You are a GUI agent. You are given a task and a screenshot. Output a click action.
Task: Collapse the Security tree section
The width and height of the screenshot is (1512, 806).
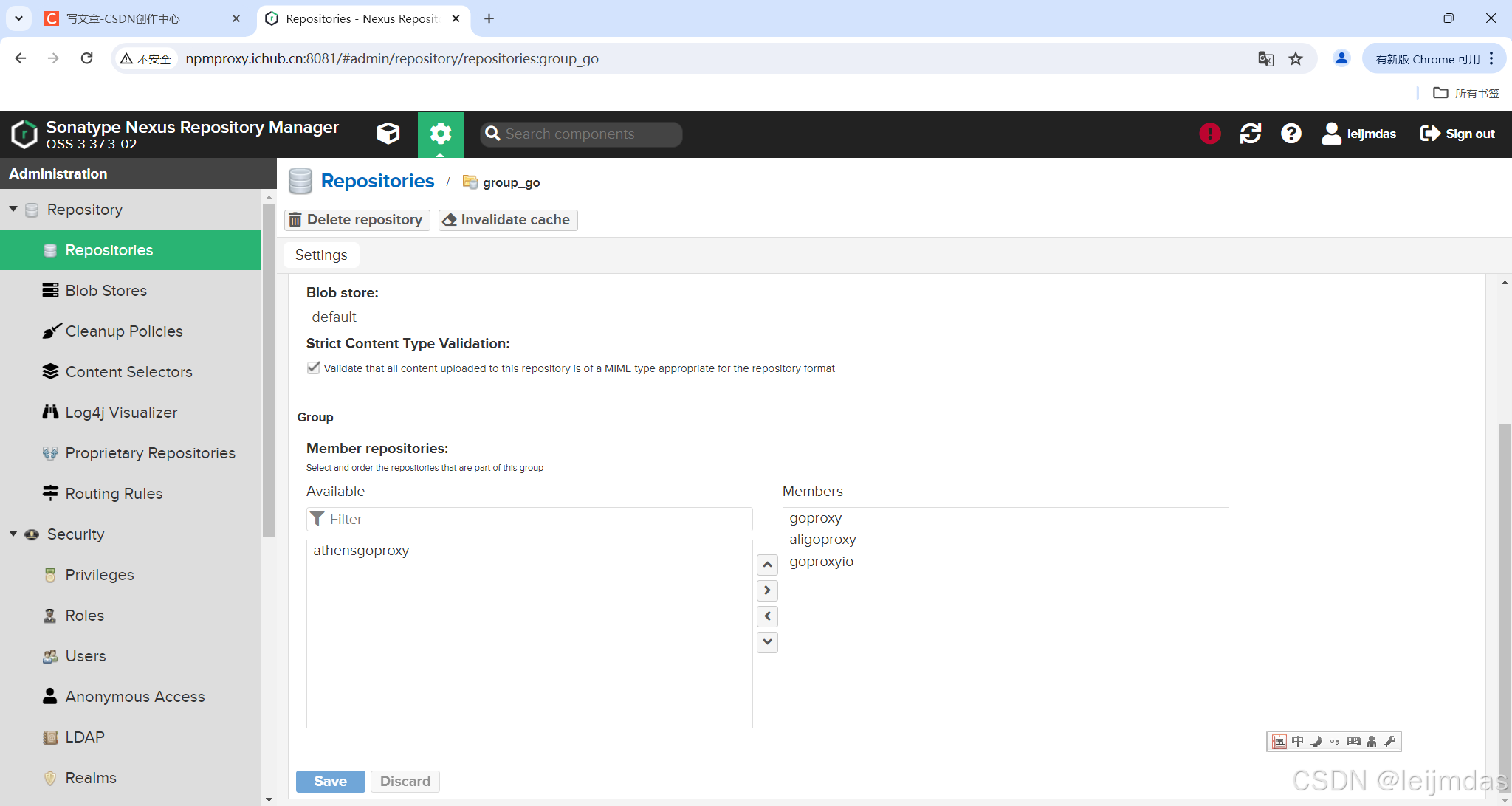pos(13,534)
